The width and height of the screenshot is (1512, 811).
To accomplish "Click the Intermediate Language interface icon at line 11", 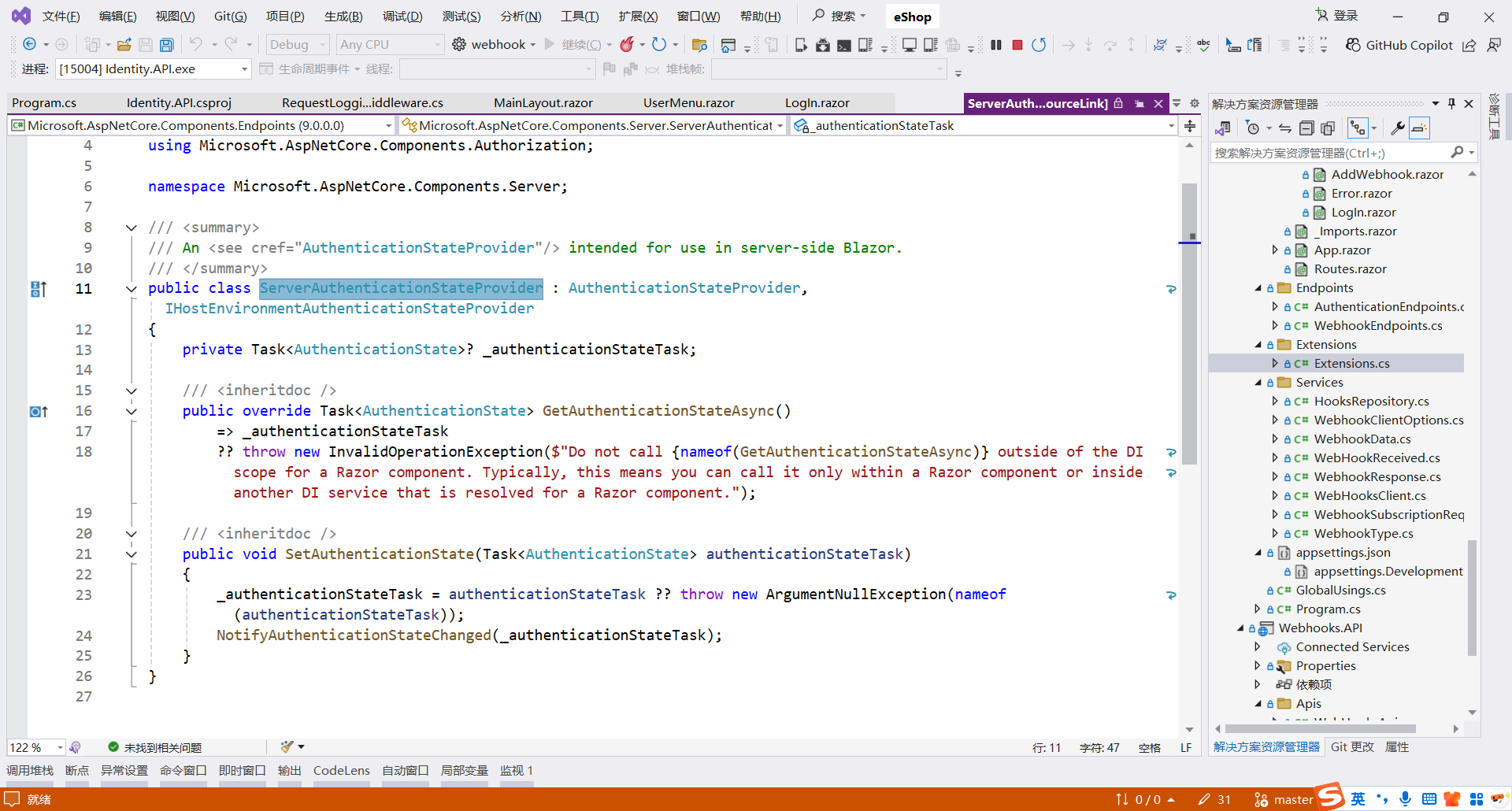I will point(39,289).
